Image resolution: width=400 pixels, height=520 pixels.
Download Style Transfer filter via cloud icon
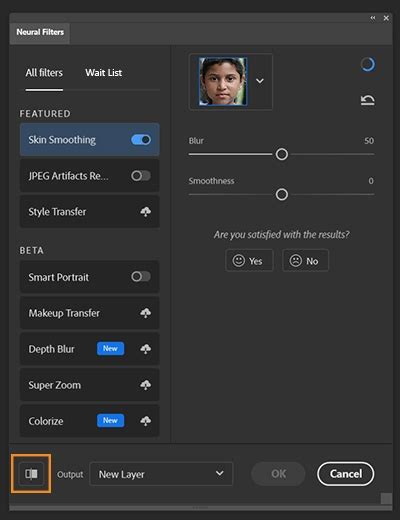[145, 212]
